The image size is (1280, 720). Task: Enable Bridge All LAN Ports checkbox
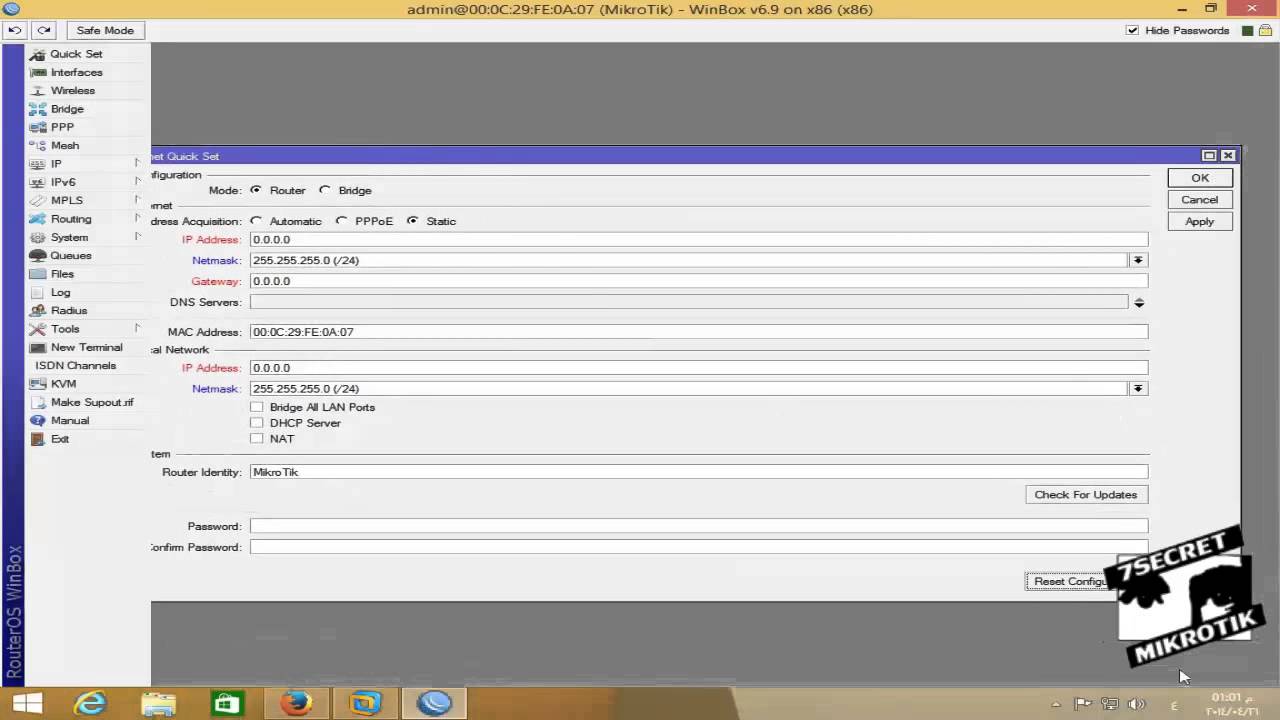[x=257, y=407]
